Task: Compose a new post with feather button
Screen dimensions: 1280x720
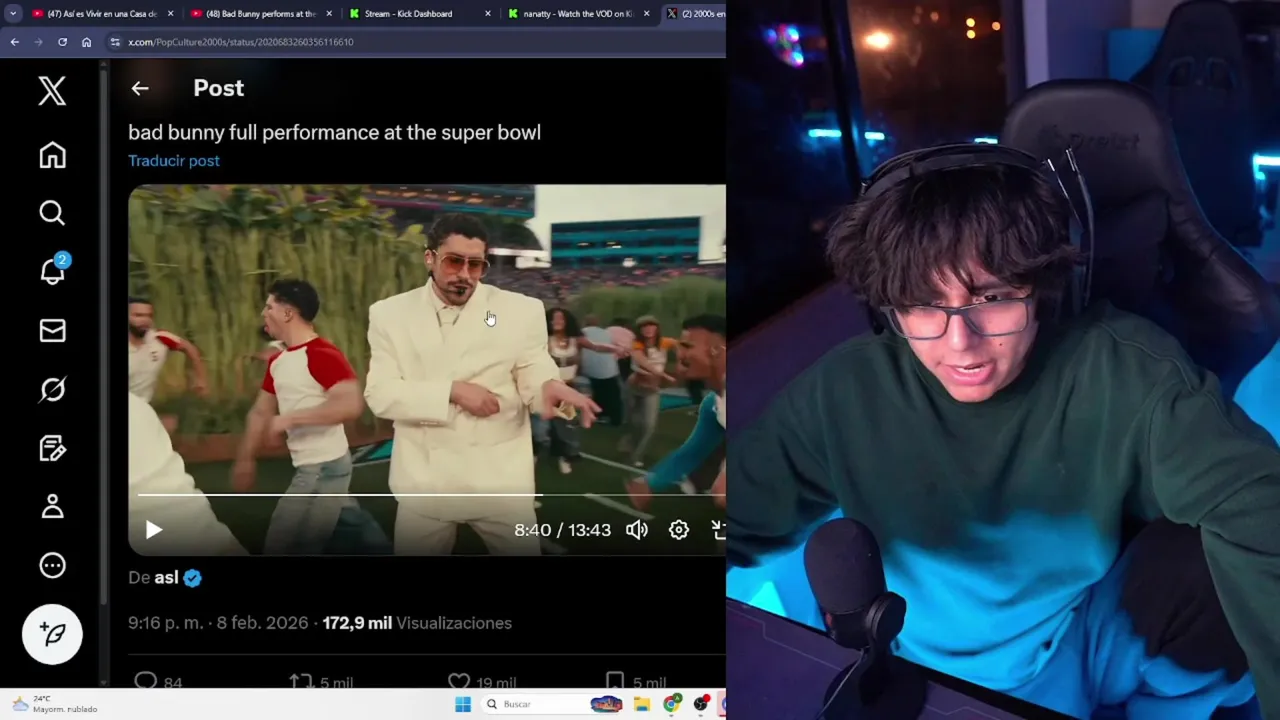Action: click(52, 634)
